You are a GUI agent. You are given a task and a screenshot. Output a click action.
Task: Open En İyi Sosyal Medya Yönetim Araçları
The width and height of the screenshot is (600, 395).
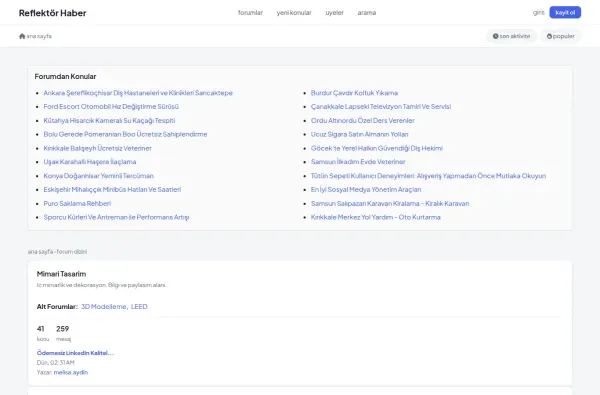coord(366,189)
